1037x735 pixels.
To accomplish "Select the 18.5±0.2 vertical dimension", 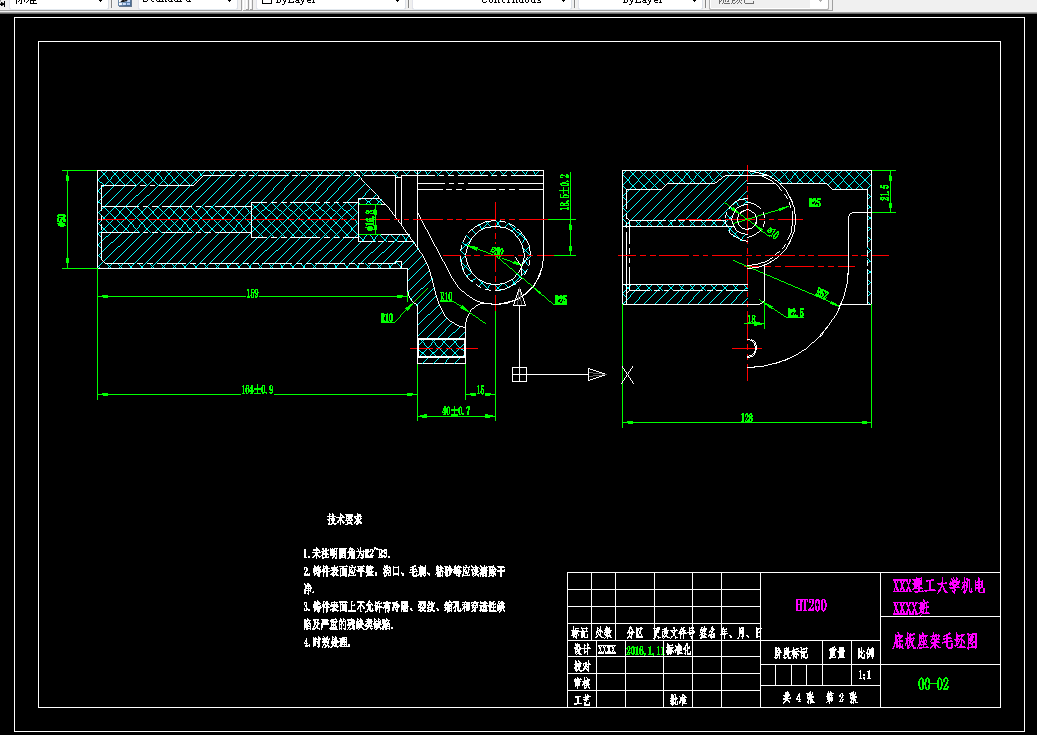I will [565, 192].
